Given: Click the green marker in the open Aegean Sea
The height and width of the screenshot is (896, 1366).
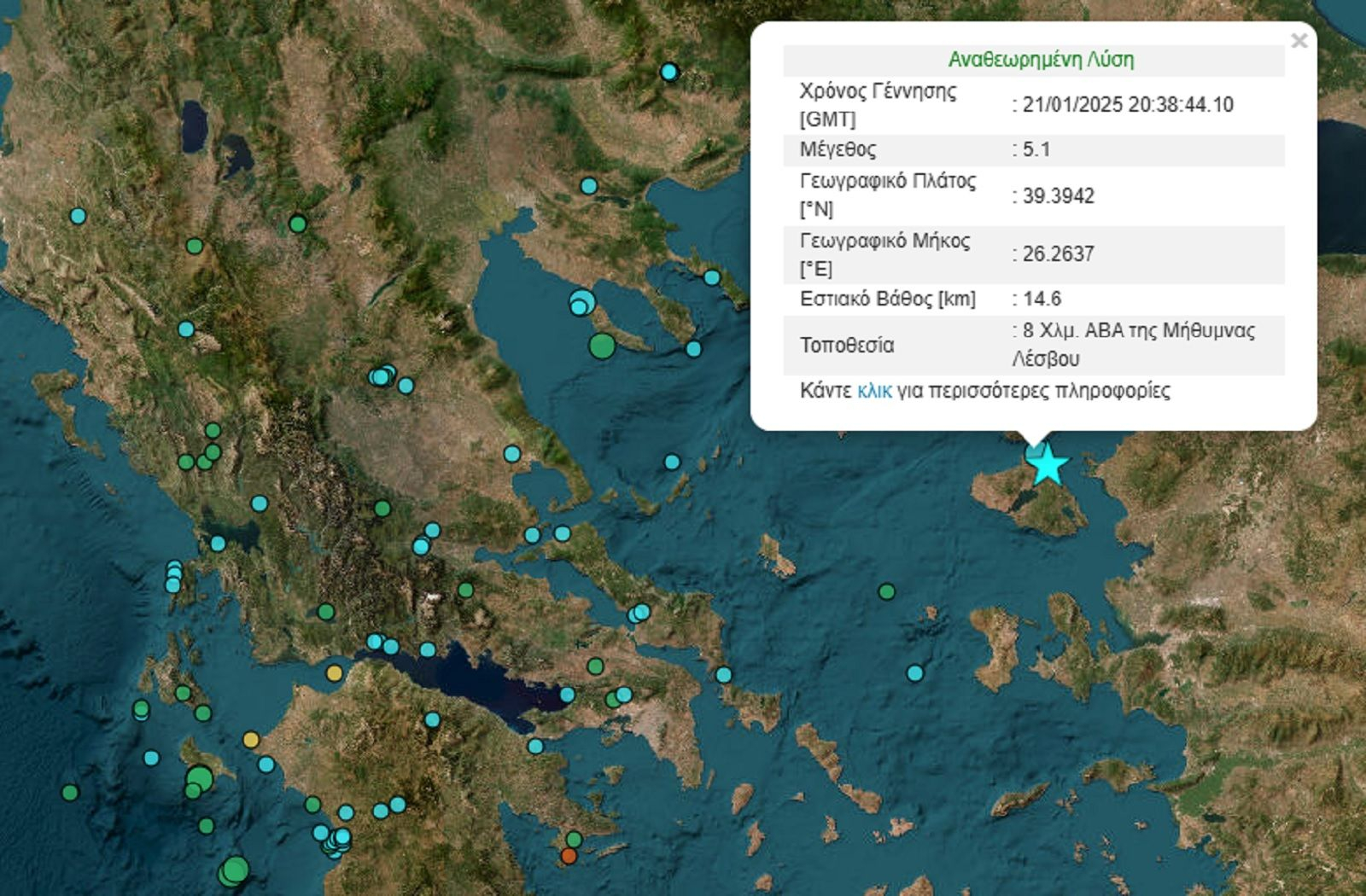Looking at the screenshot, I should (887, 591).
